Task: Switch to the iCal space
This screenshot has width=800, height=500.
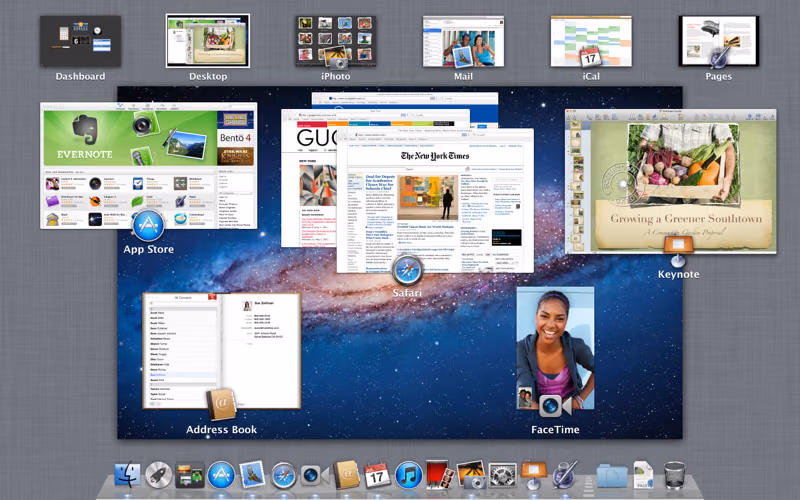Action: point(591,41)
